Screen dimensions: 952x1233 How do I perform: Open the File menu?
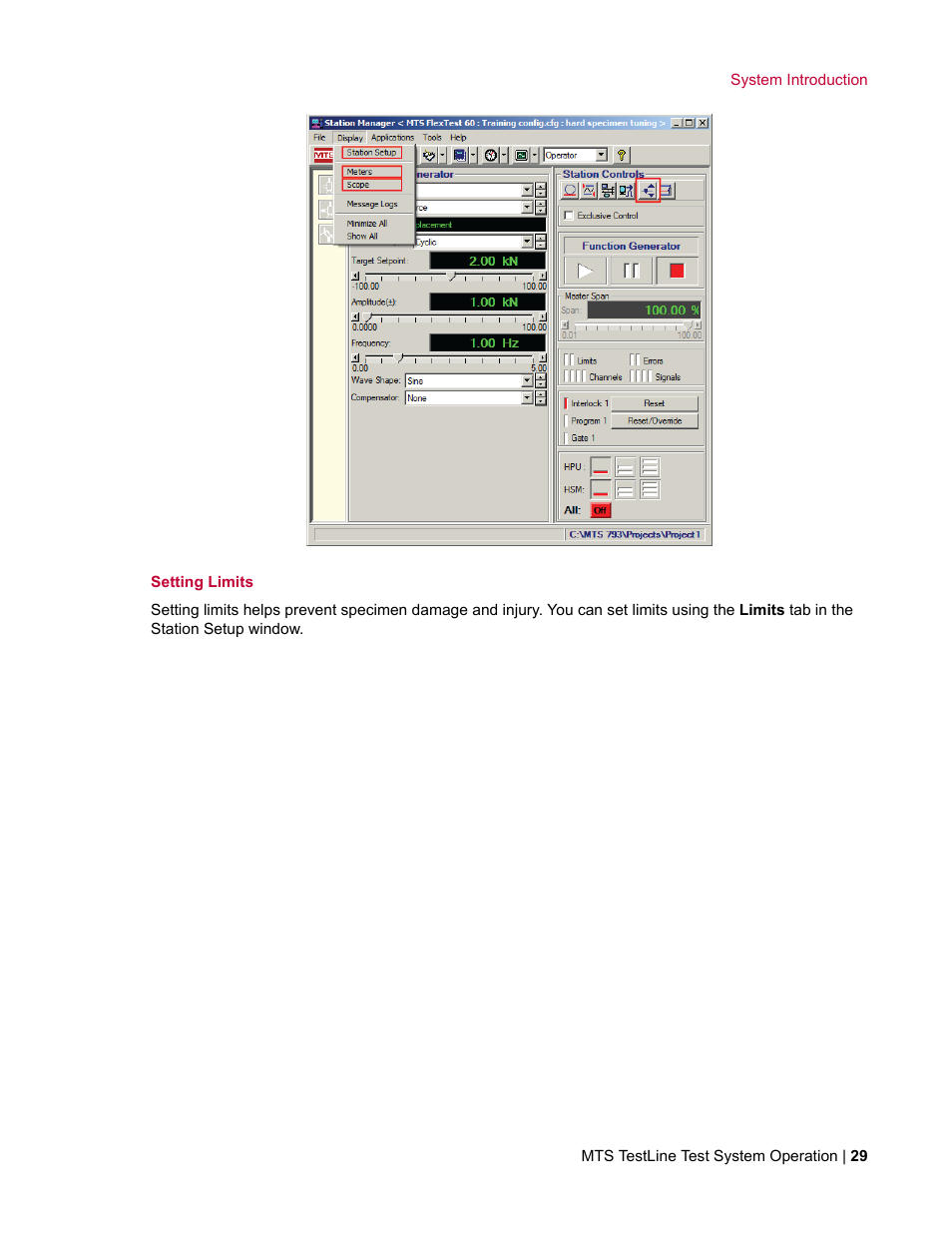(x=319, y=138)
